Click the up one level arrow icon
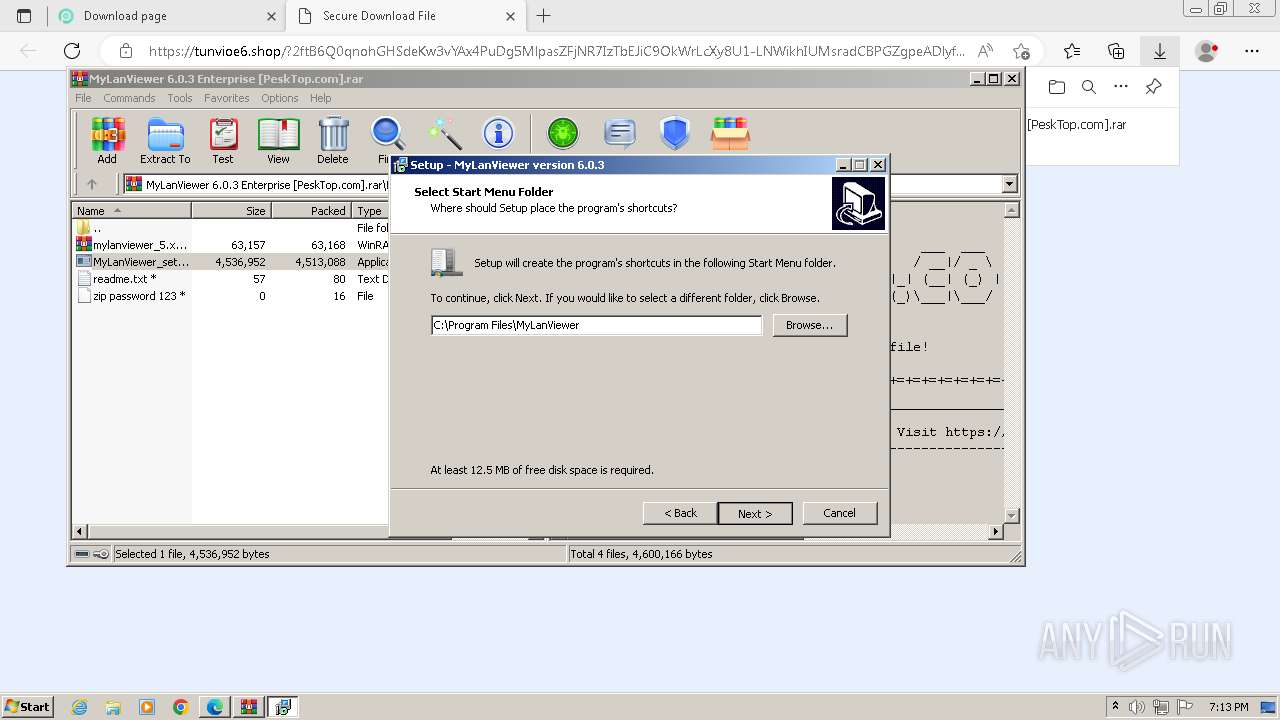1280x720 pixels. [92, 184]
